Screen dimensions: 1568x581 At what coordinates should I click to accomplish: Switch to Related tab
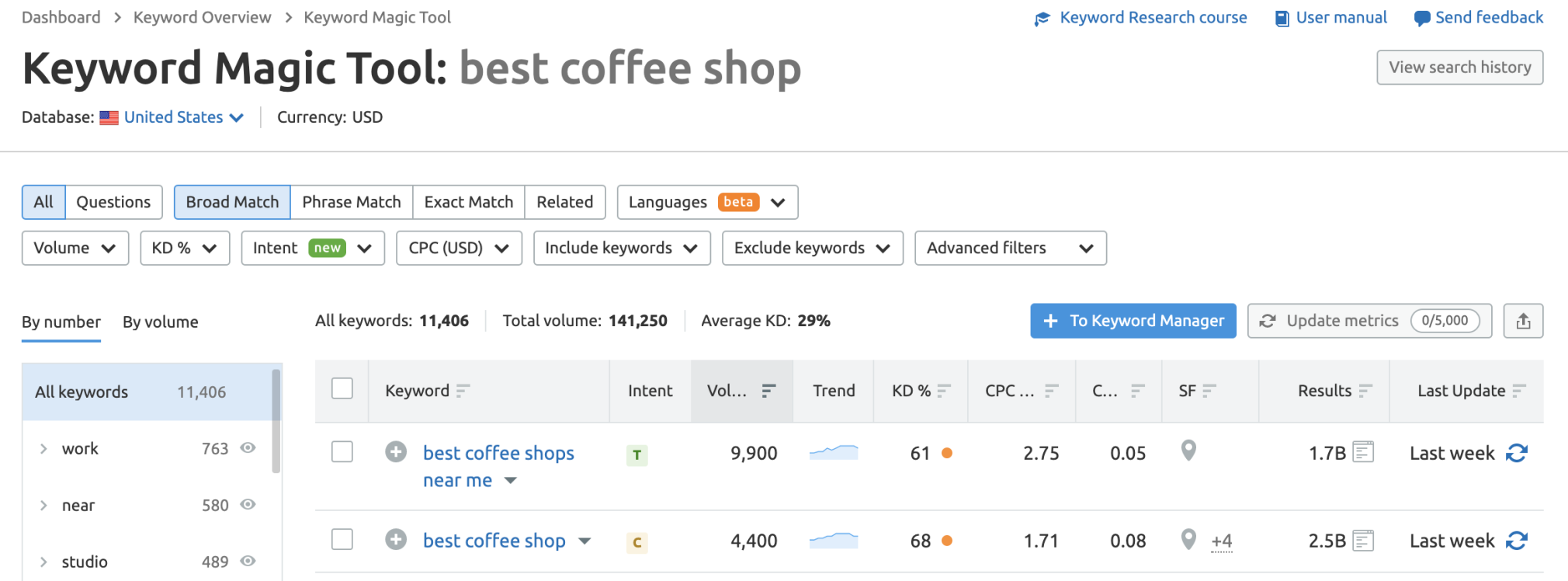[x=565, y=202]
